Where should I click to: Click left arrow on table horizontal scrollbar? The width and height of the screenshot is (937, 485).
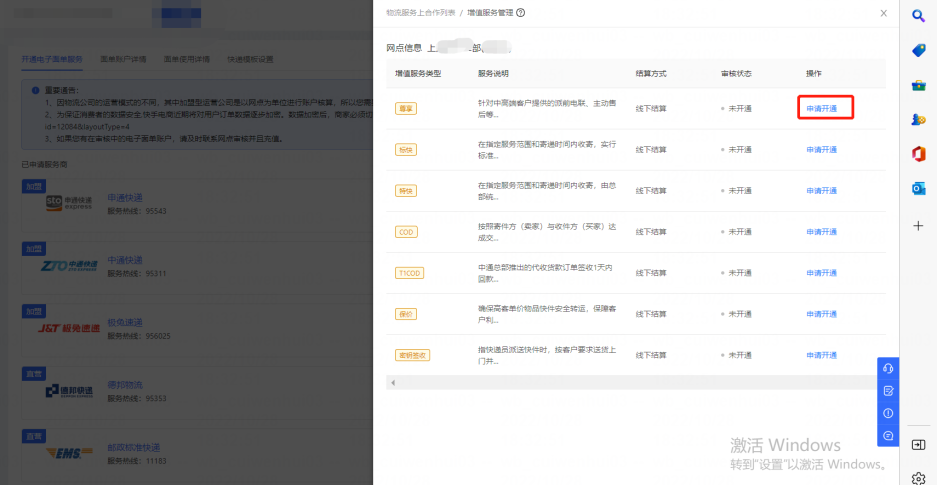coord(393,383)
